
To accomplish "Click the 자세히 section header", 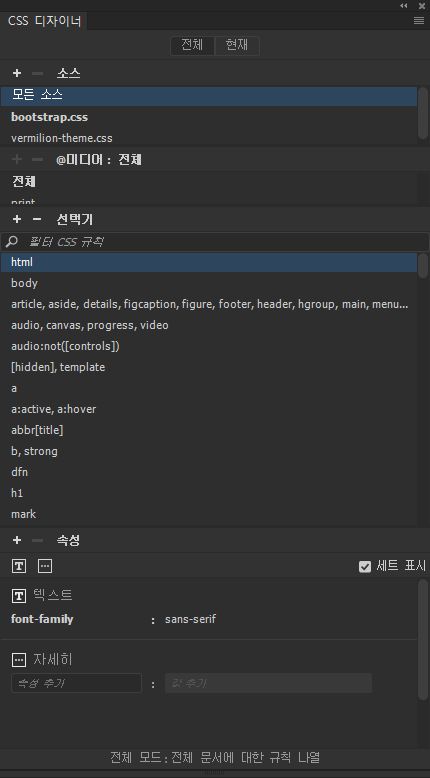I will (x=53, y=659).
